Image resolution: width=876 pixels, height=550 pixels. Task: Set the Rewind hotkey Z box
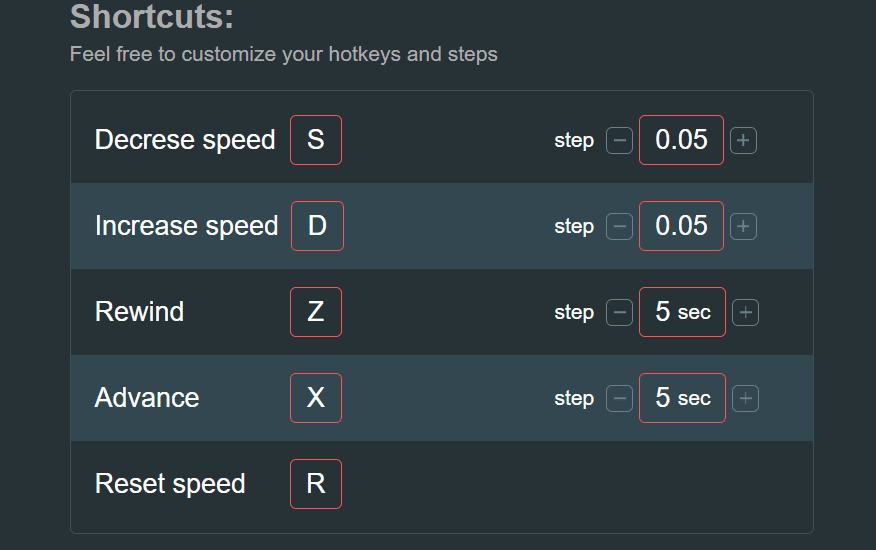point(316,312)
